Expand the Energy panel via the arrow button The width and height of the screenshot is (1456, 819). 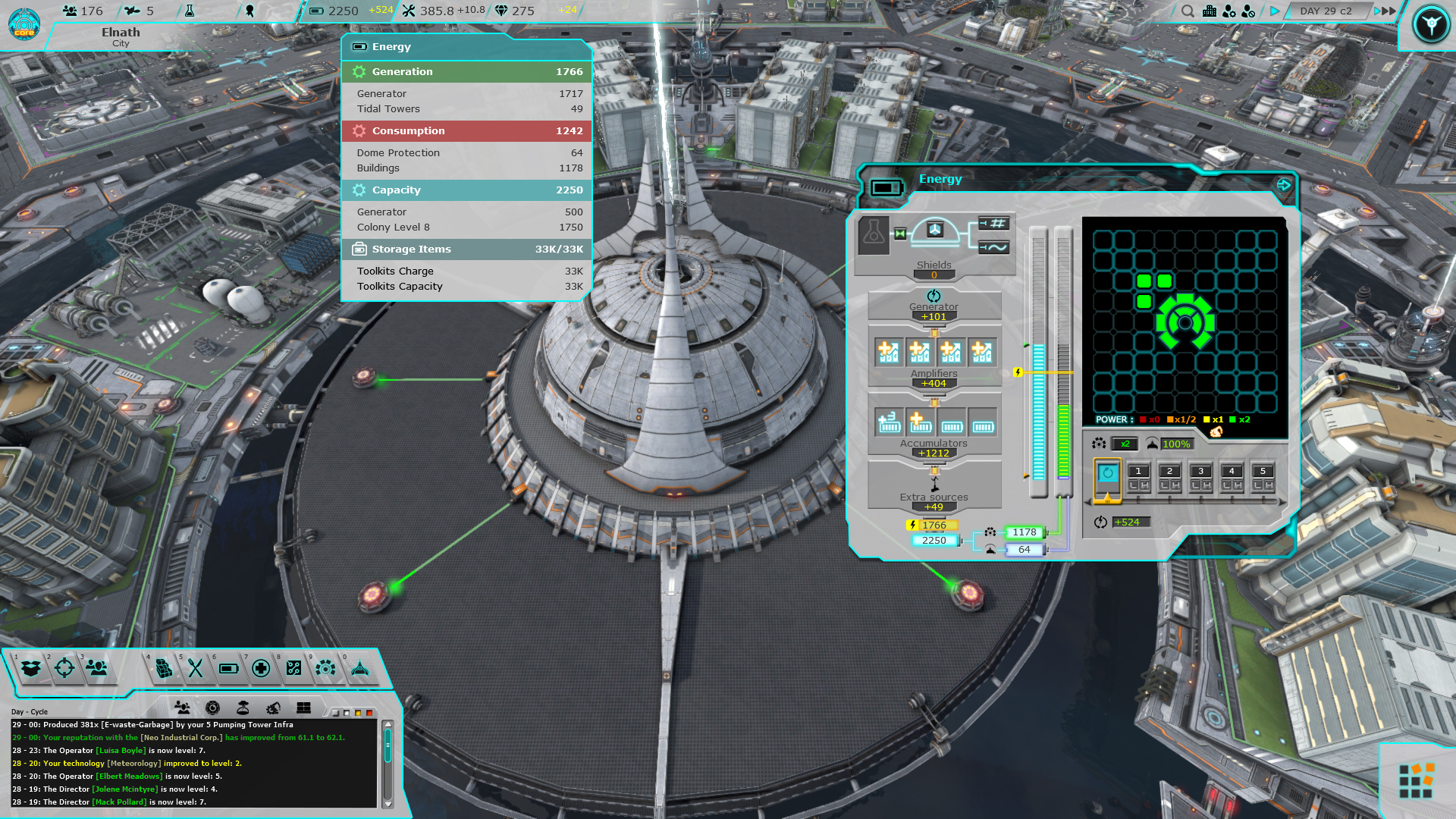click(x=1283, y=185)
